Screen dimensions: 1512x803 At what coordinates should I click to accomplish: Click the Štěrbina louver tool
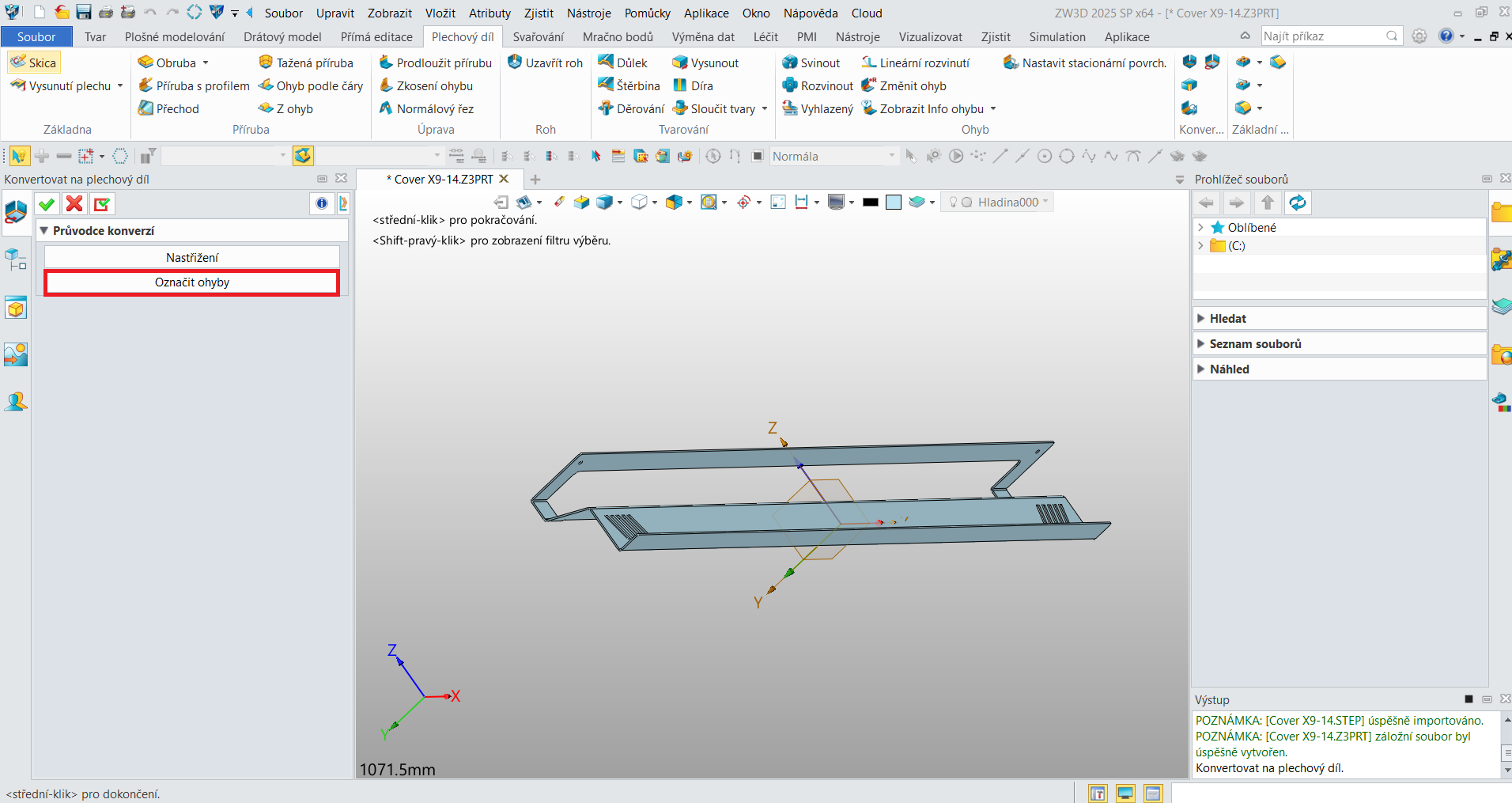tap(629, 85)
